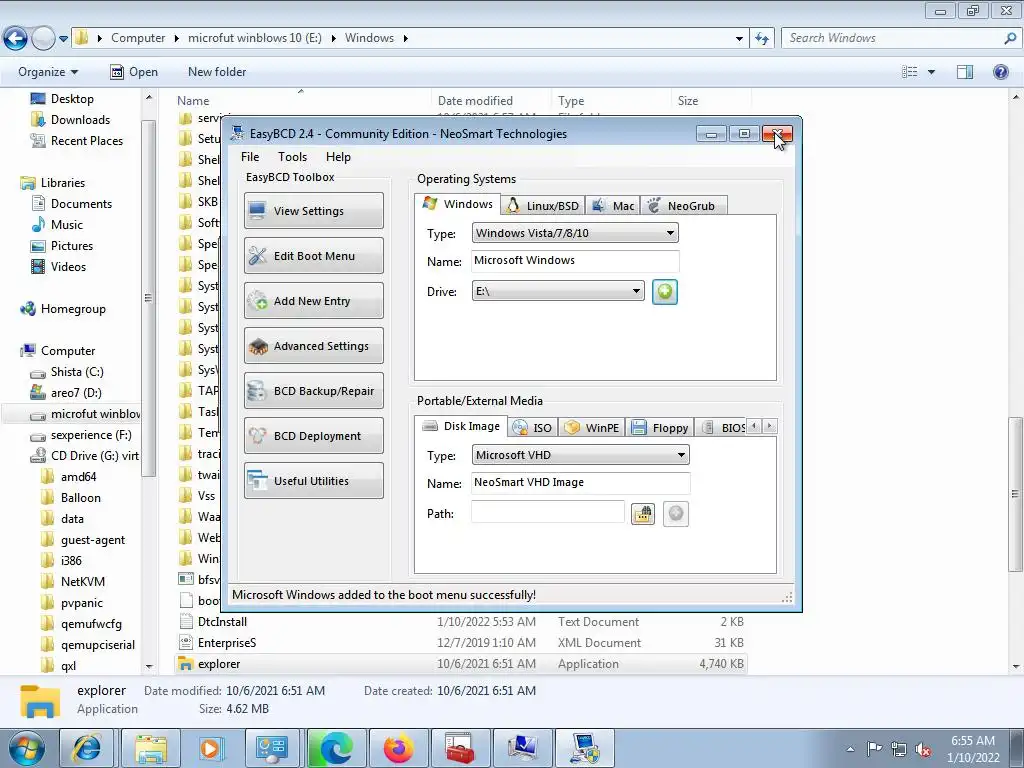Click green plus add entry icon
Screen dimensions: 1024x768
664,291
